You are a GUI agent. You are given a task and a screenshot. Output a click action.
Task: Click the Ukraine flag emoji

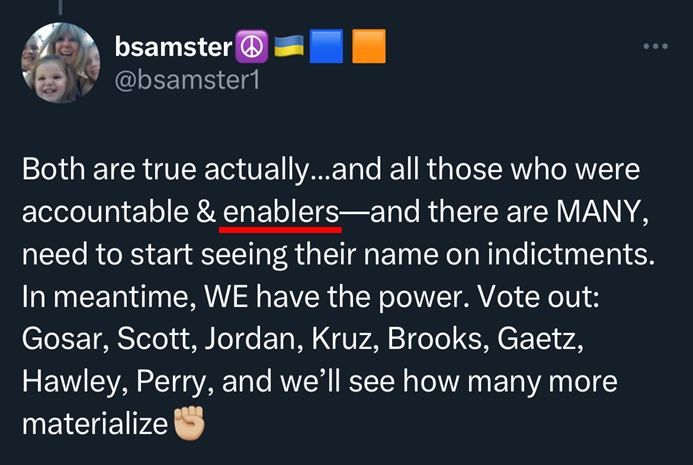tap(289, 46)
